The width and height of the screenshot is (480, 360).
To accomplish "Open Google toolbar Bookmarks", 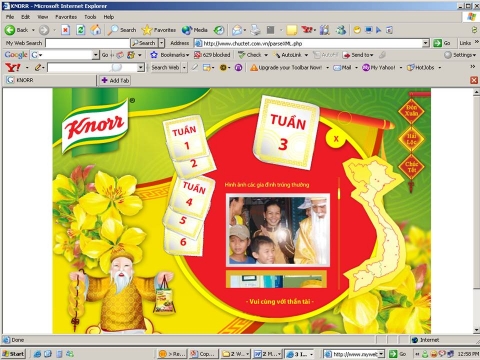I will pyautogui.click(x=170, y=55).
